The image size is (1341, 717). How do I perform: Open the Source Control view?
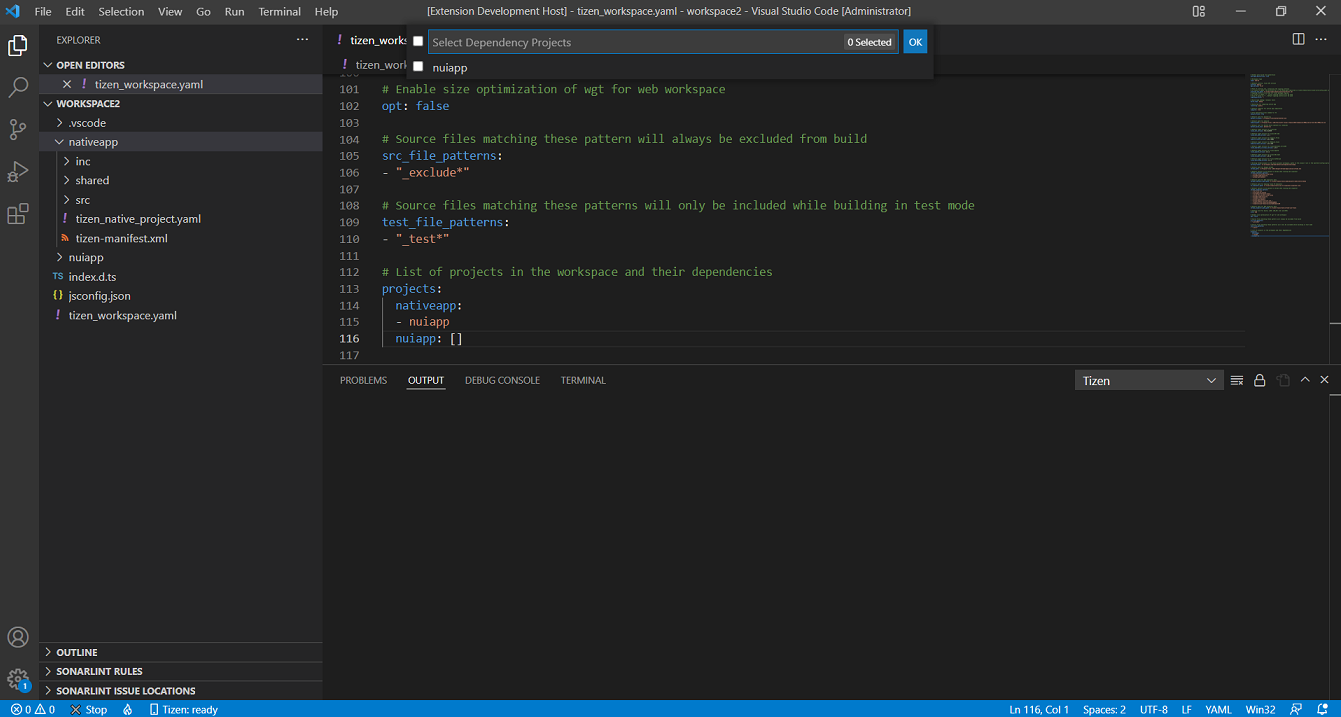coord(18,129)
